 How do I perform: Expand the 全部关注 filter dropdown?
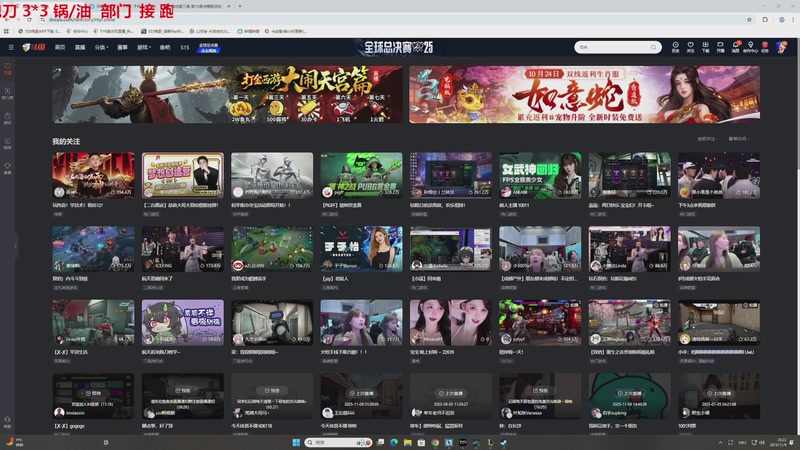pyautogui.click(x=707, y=139)
